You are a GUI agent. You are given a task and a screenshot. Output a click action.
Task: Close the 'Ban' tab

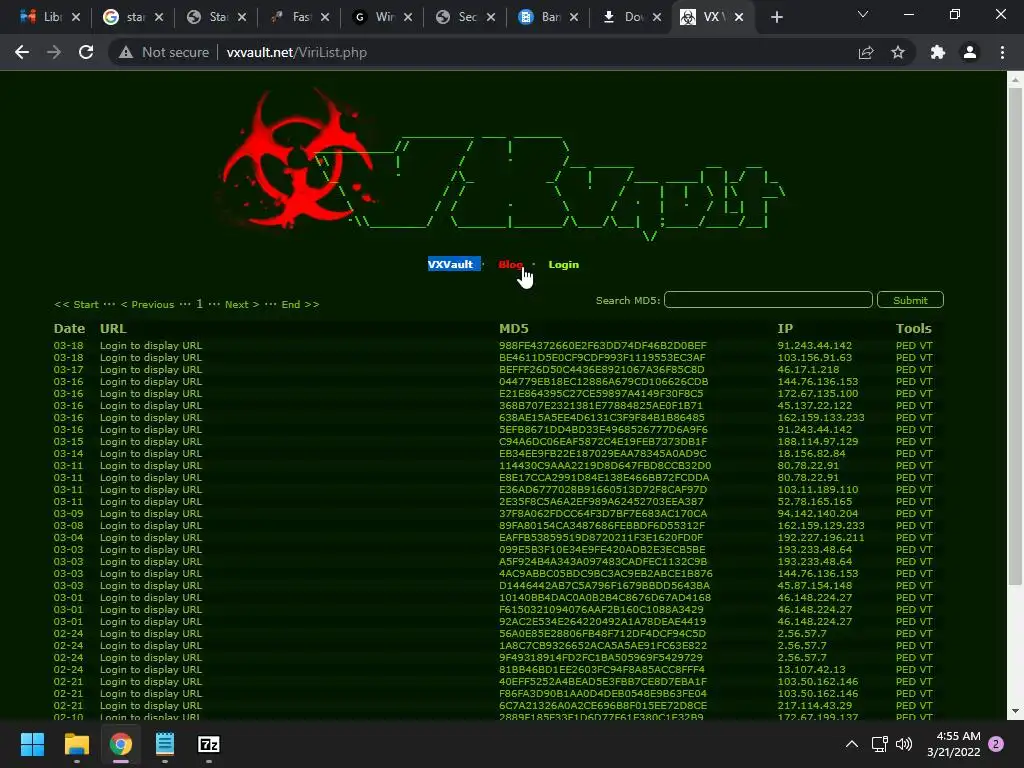[x=573, y=17]
